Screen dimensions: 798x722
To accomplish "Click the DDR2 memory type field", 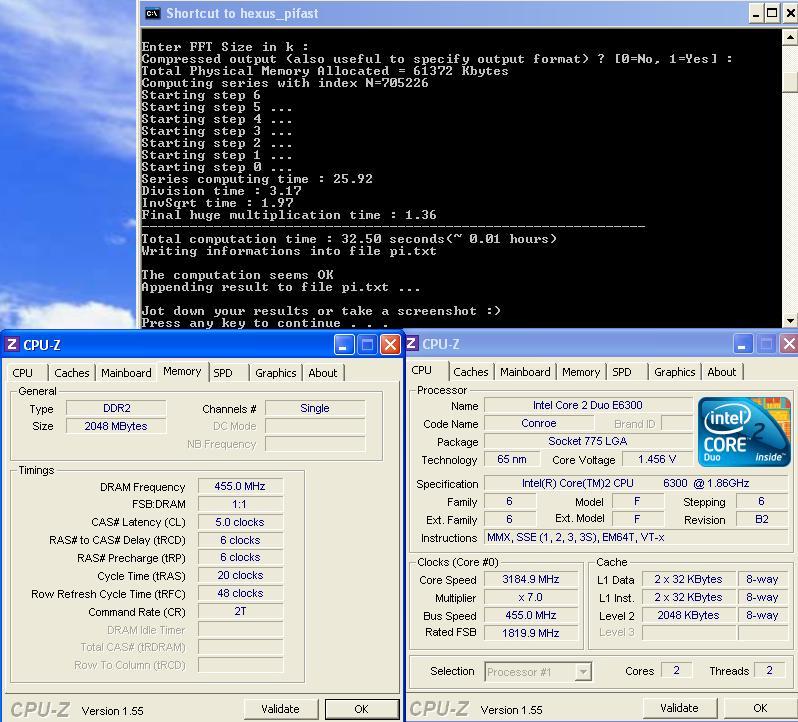I will (x=117, y=408).
